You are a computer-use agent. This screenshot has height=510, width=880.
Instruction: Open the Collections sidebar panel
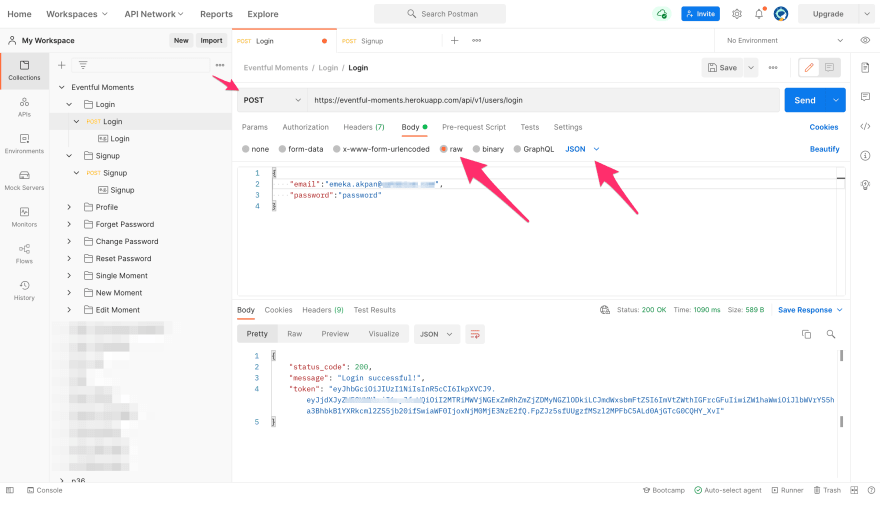click(x=24, y=71)
